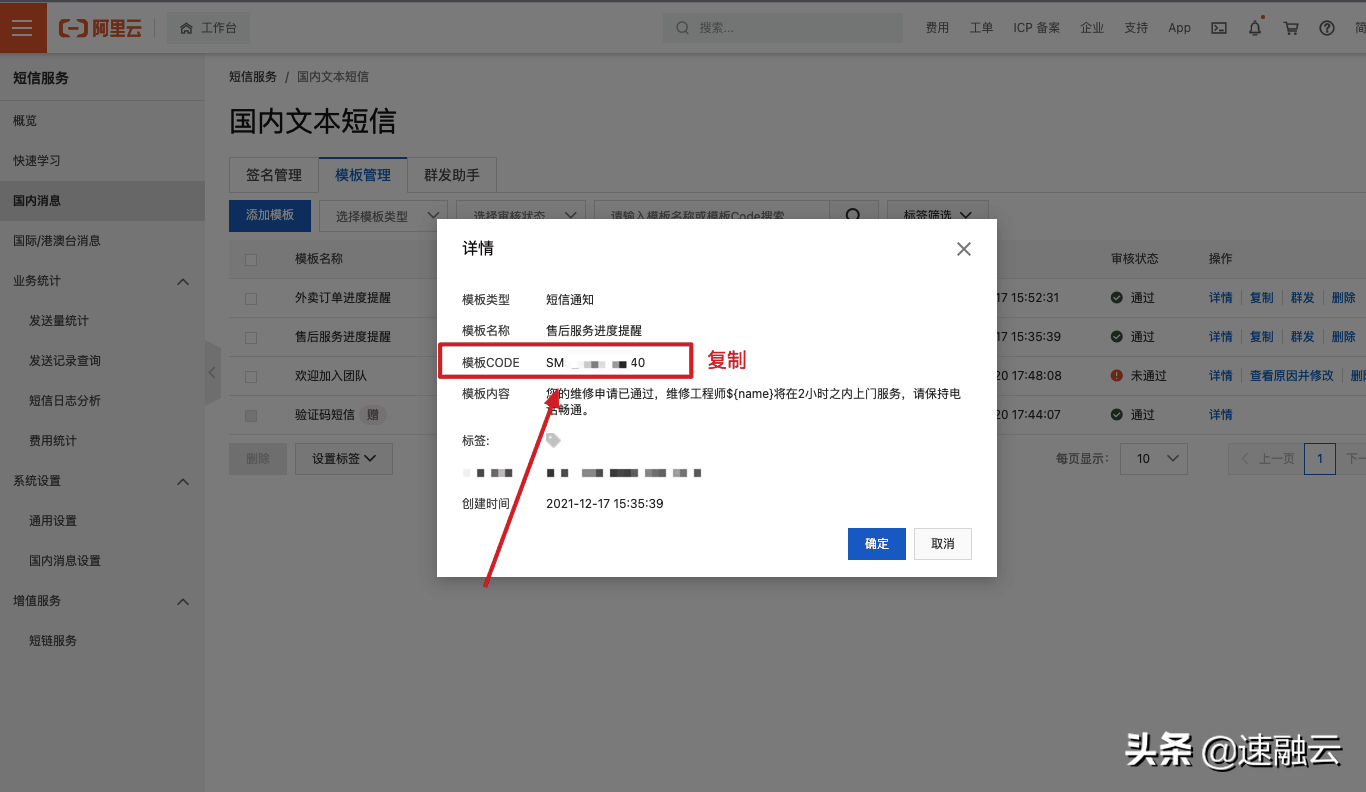1366x792 pixels.
Task: Click 群发 in 外卖订单进度提醒 row
Action: (1303, 298)
